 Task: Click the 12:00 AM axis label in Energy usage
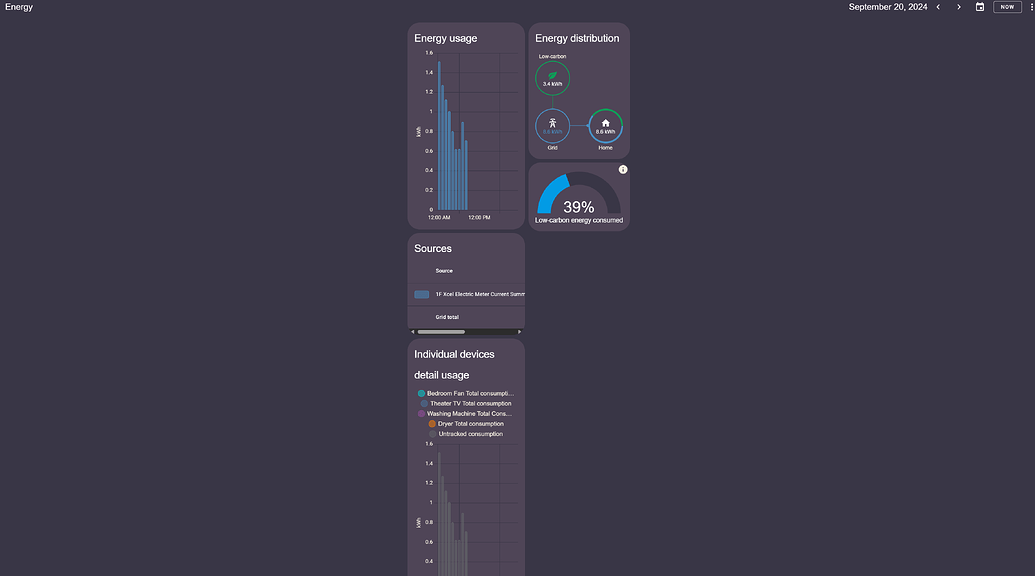[x=439, y=218]
